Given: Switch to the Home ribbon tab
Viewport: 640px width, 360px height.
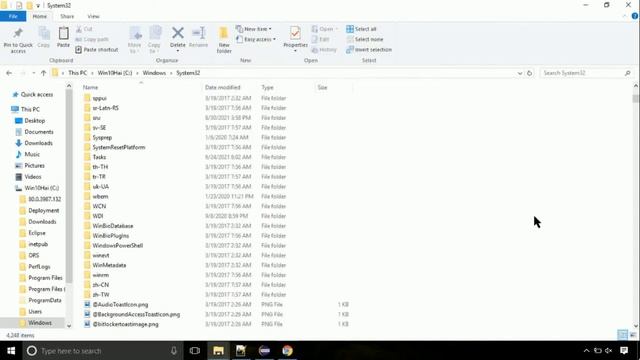Looking at the screenshot, I should coord(40,16).
